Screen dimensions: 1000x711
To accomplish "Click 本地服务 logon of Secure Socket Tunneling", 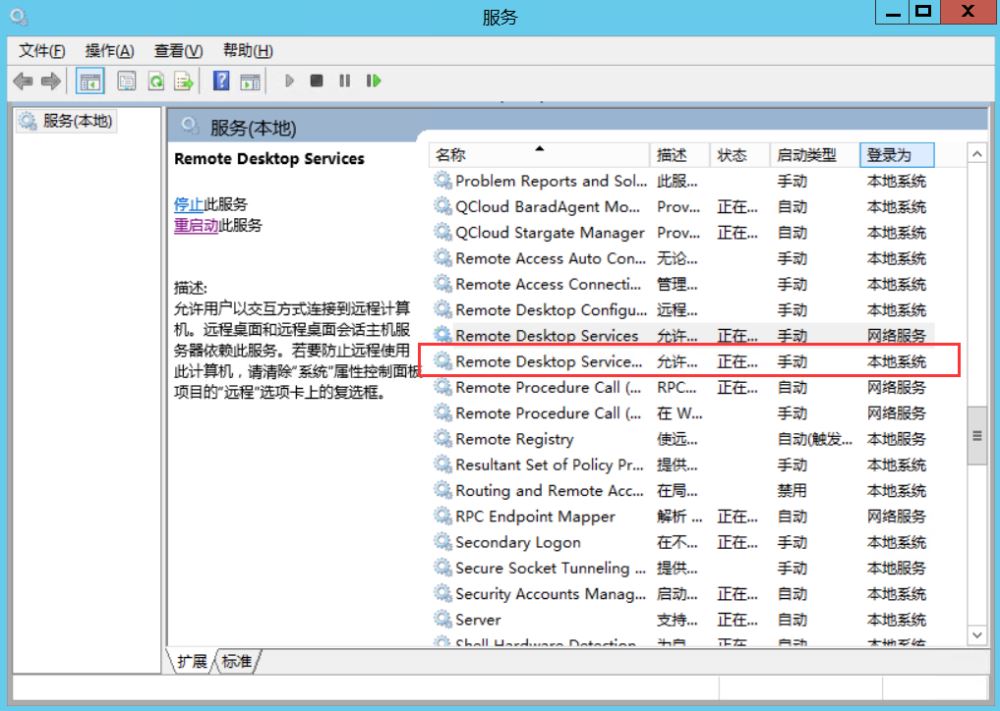I will click(896, 568).
